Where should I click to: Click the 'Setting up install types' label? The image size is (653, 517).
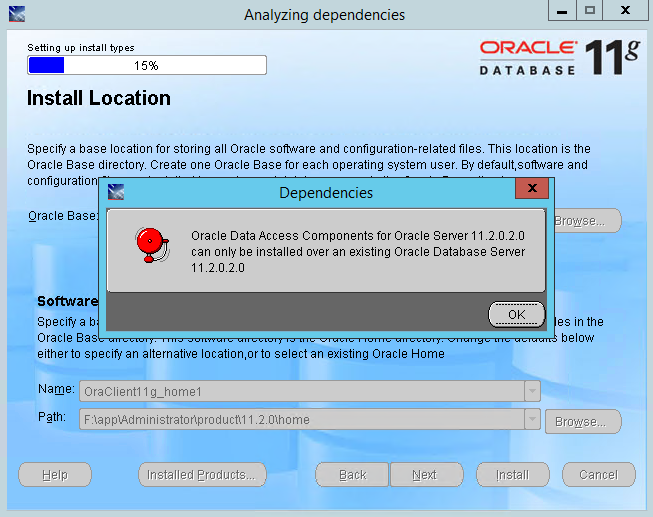point(81,47)
